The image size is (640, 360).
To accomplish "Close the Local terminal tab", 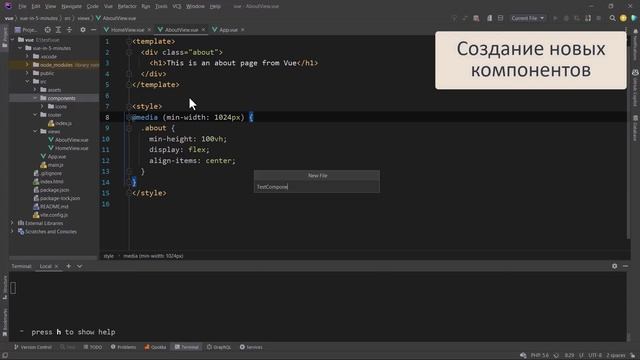I will pyautogui.click(x=56, y=267).
